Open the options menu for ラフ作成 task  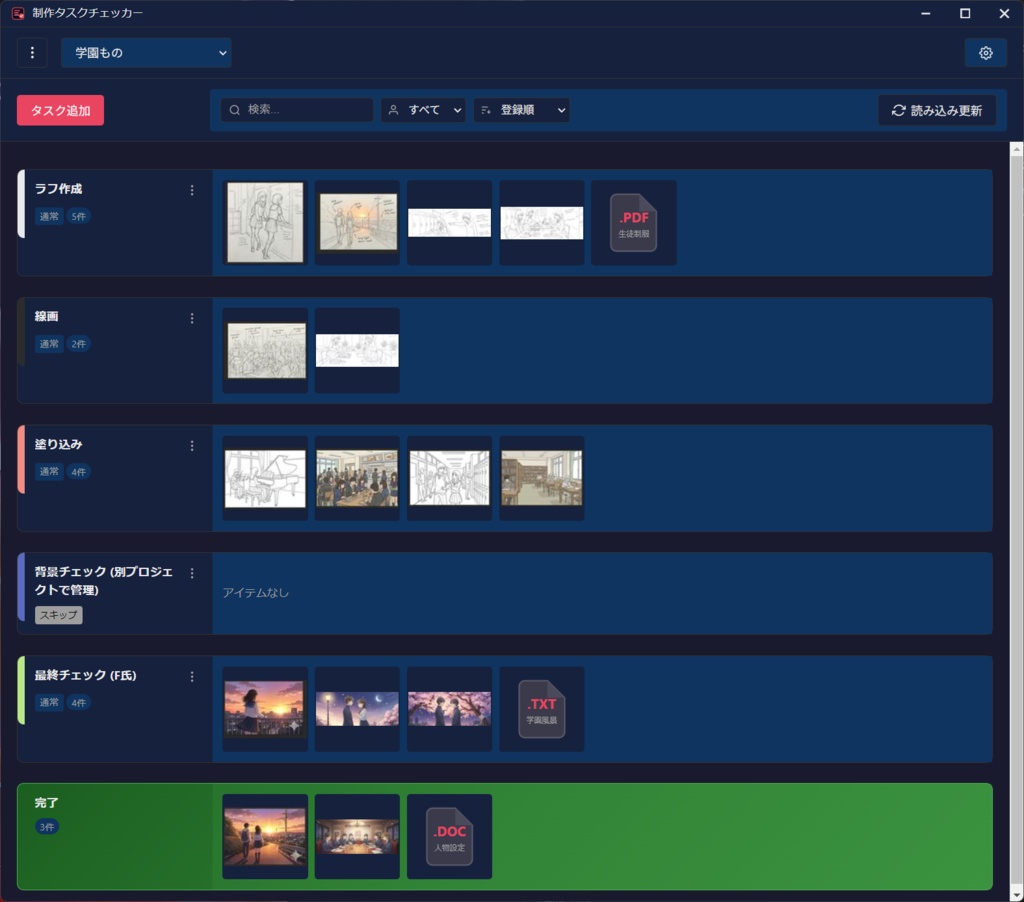pyautogui.click(x=192, y=190)
